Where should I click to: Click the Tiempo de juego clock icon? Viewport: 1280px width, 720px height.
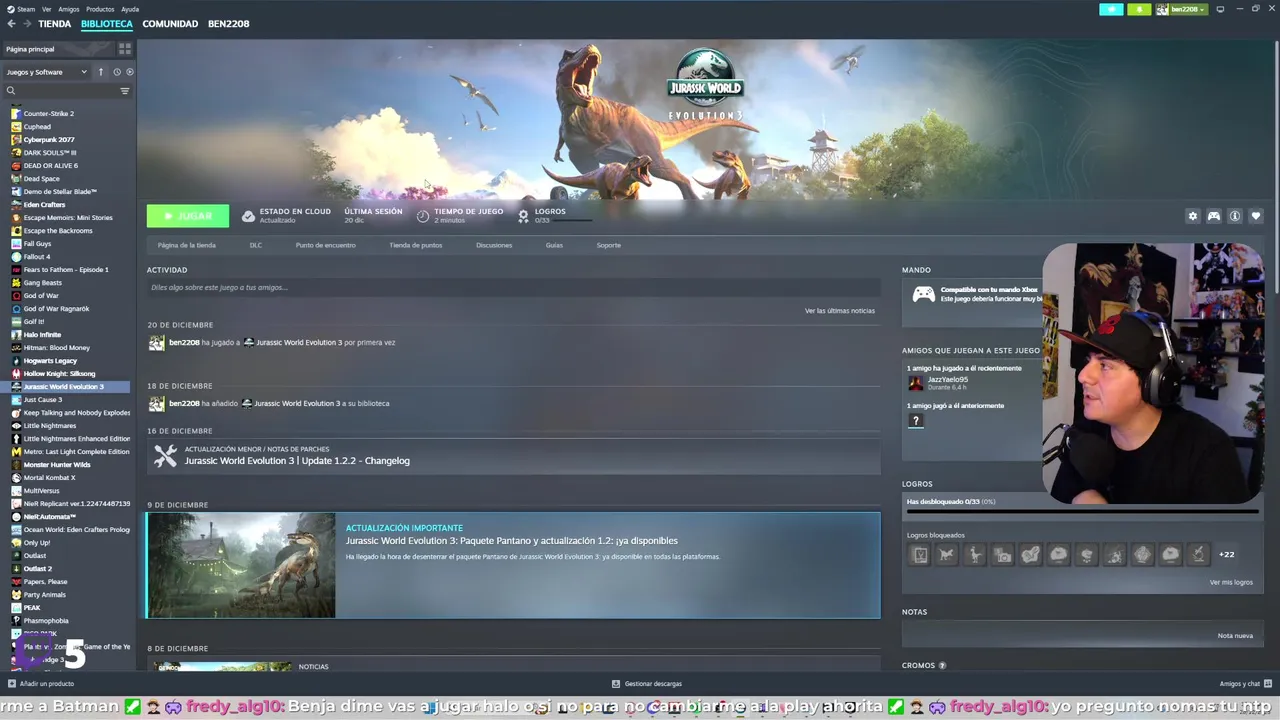pos(423,216)
